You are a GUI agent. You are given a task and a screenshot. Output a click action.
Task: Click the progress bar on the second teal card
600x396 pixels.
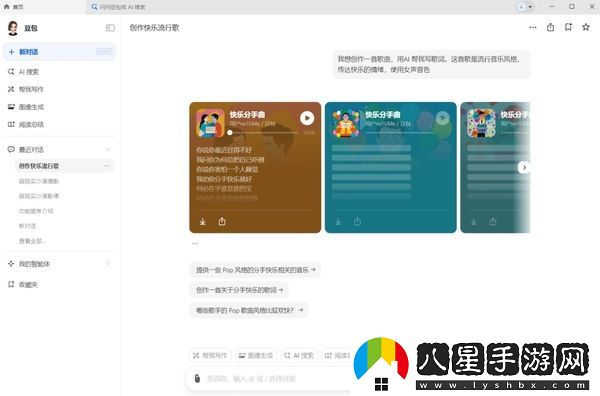coord(399,132)
